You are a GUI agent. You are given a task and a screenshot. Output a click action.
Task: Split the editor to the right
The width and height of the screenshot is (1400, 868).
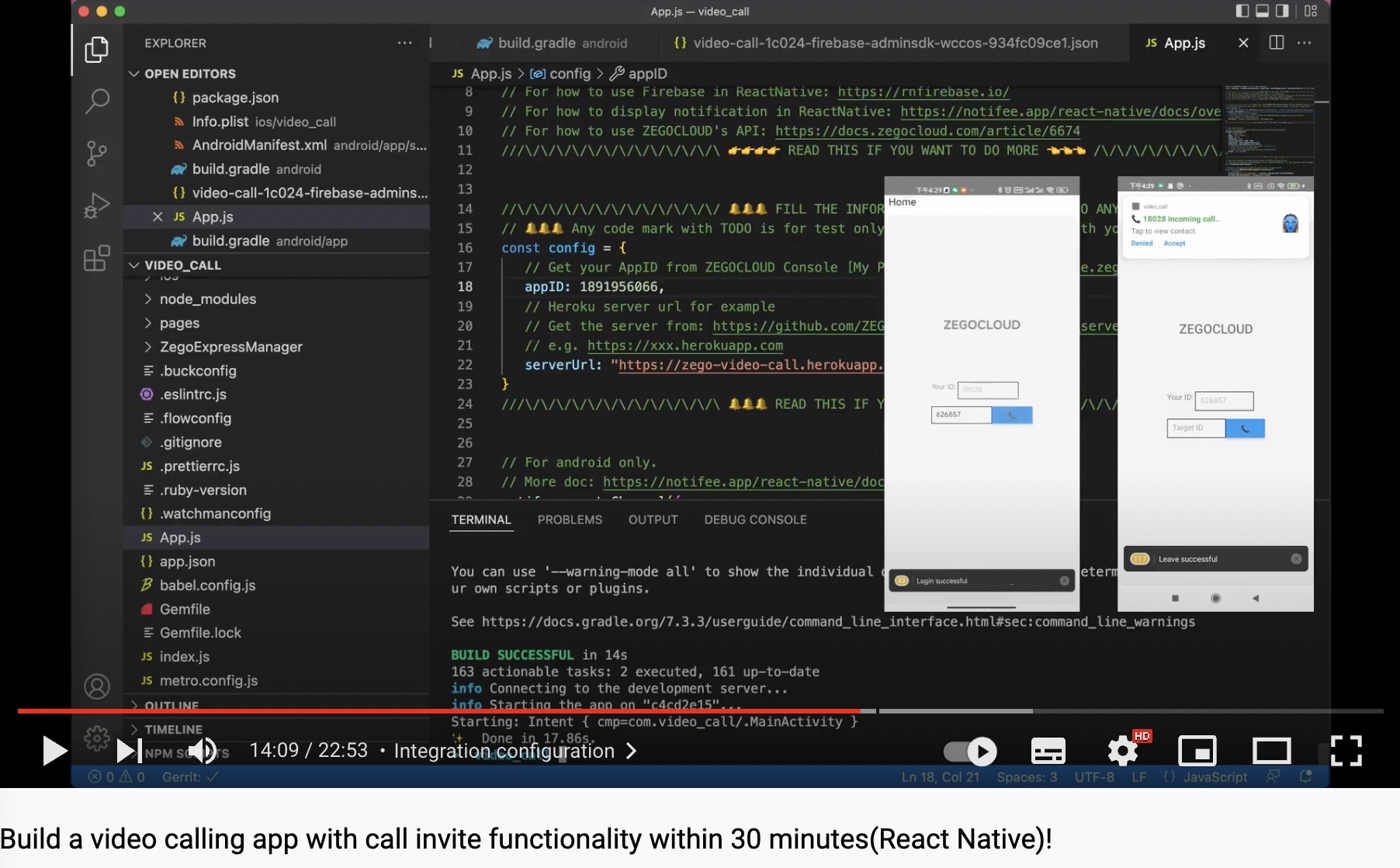(1276, 43)
